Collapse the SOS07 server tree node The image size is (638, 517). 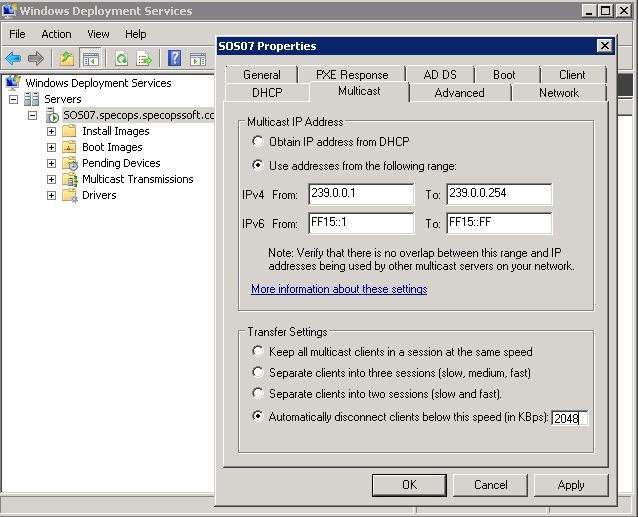pos(33,116)
